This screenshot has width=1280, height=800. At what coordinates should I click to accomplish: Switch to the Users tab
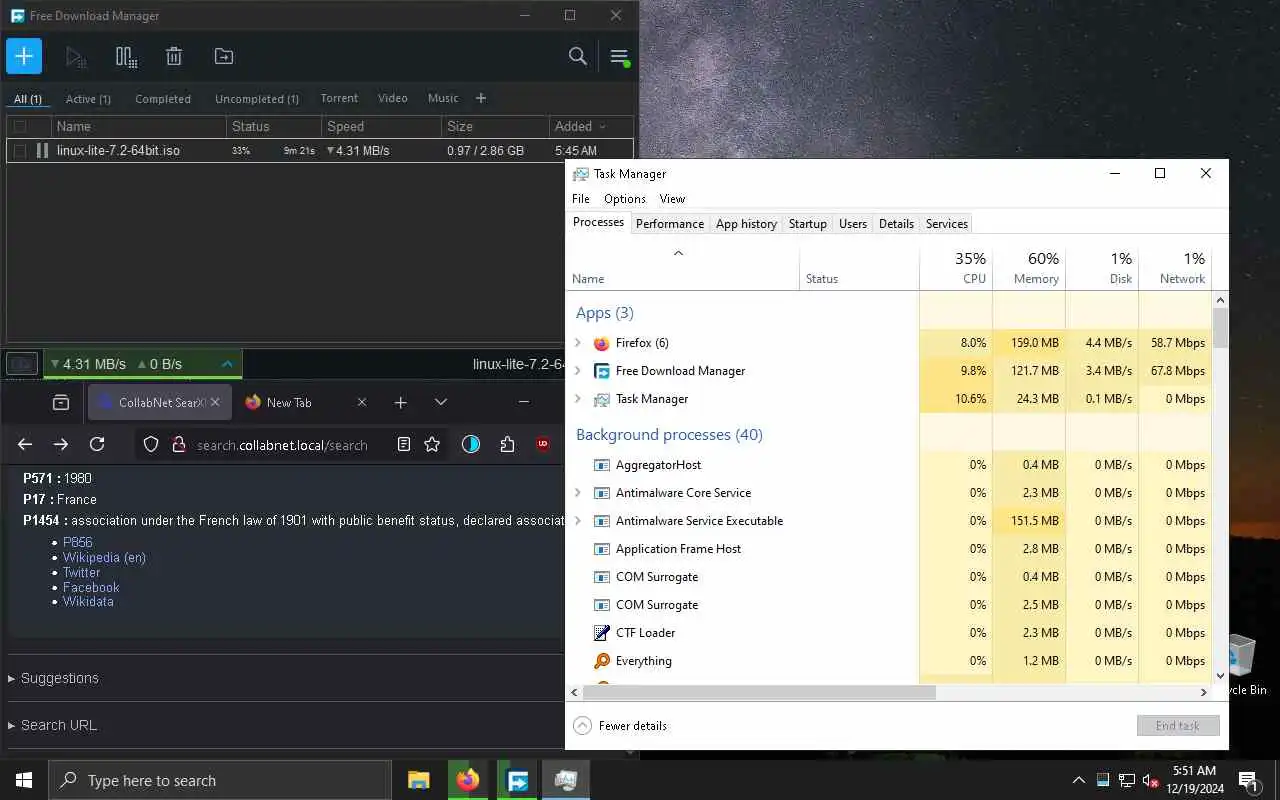coord(853,224)
